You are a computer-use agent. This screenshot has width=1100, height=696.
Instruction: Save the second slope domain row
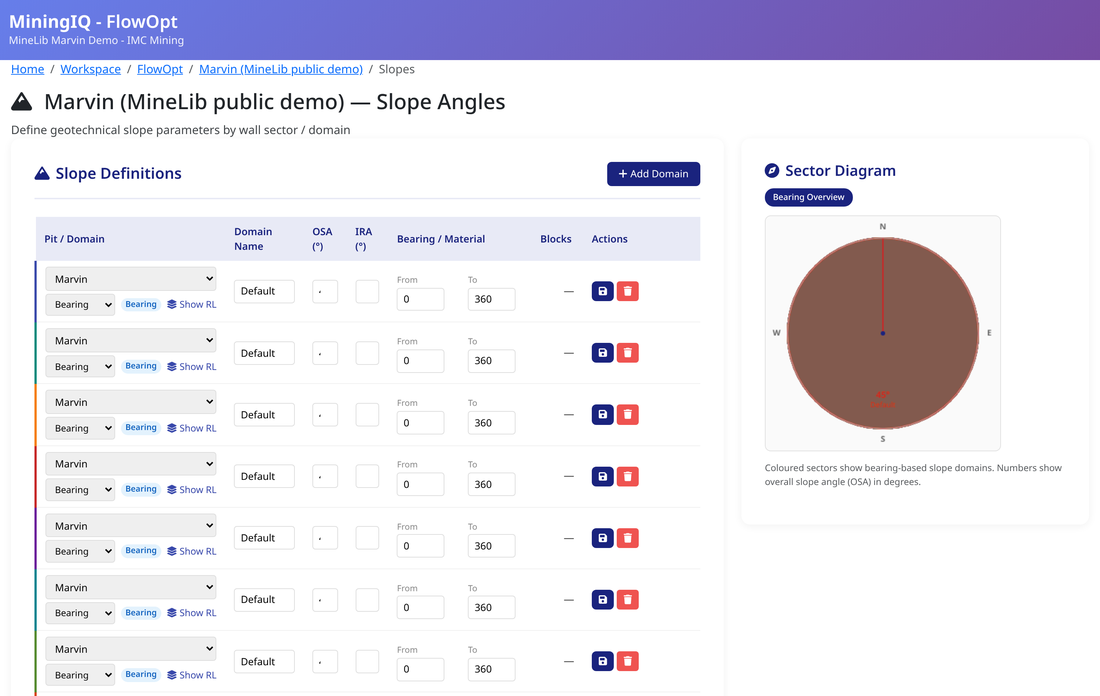[603, 353]
